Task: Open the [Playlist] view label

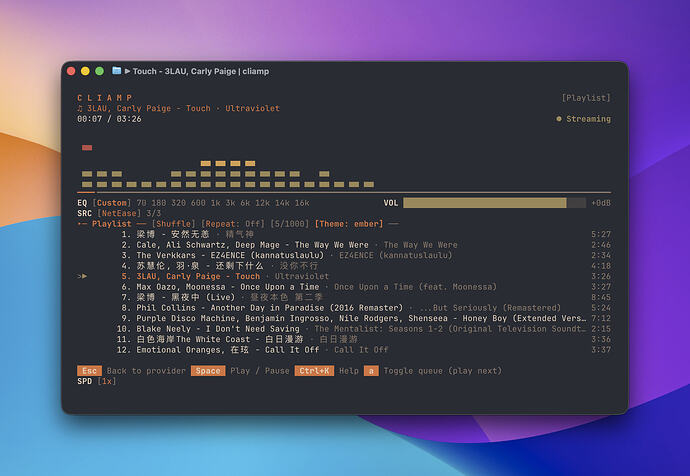Action: coord(586,98)
